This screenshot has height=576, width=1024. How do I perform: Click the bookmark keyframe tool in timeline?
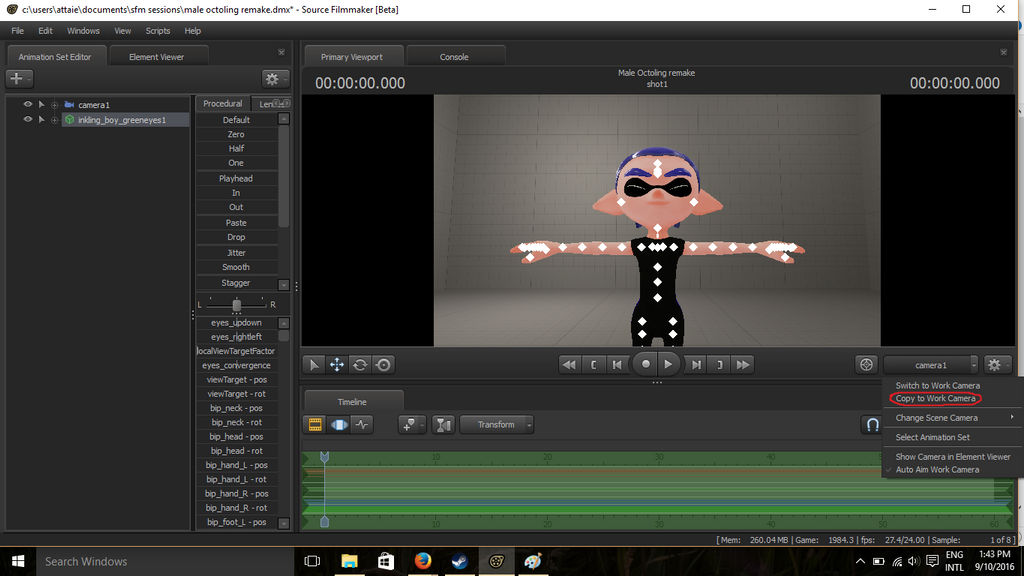[409, 424]
